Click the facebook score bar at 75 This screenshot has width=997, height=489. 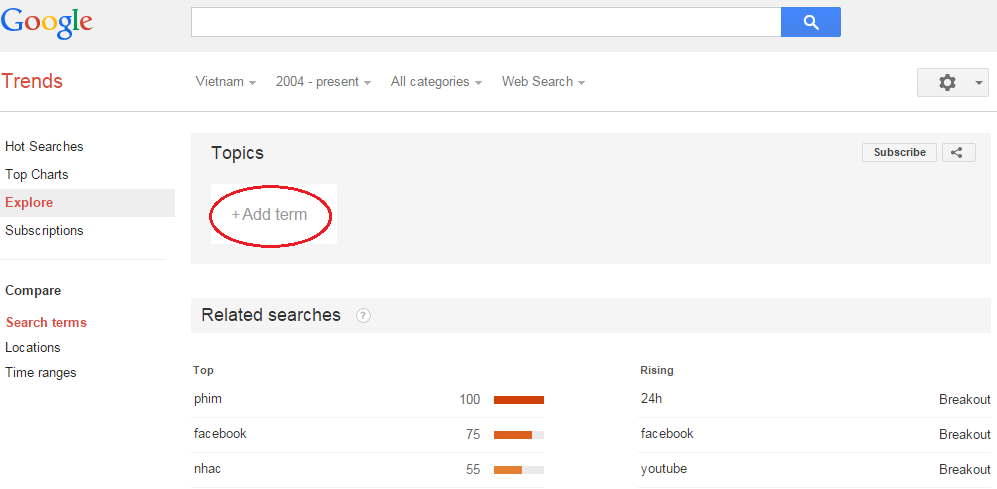coord(519,435)
